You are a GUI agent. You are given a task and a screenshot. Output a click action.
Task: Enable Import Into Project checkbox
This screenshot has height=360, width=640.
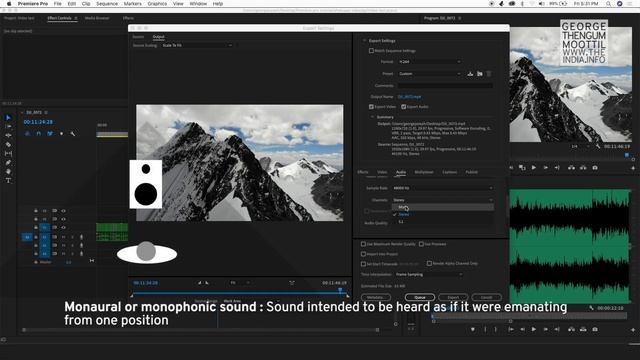363,254
